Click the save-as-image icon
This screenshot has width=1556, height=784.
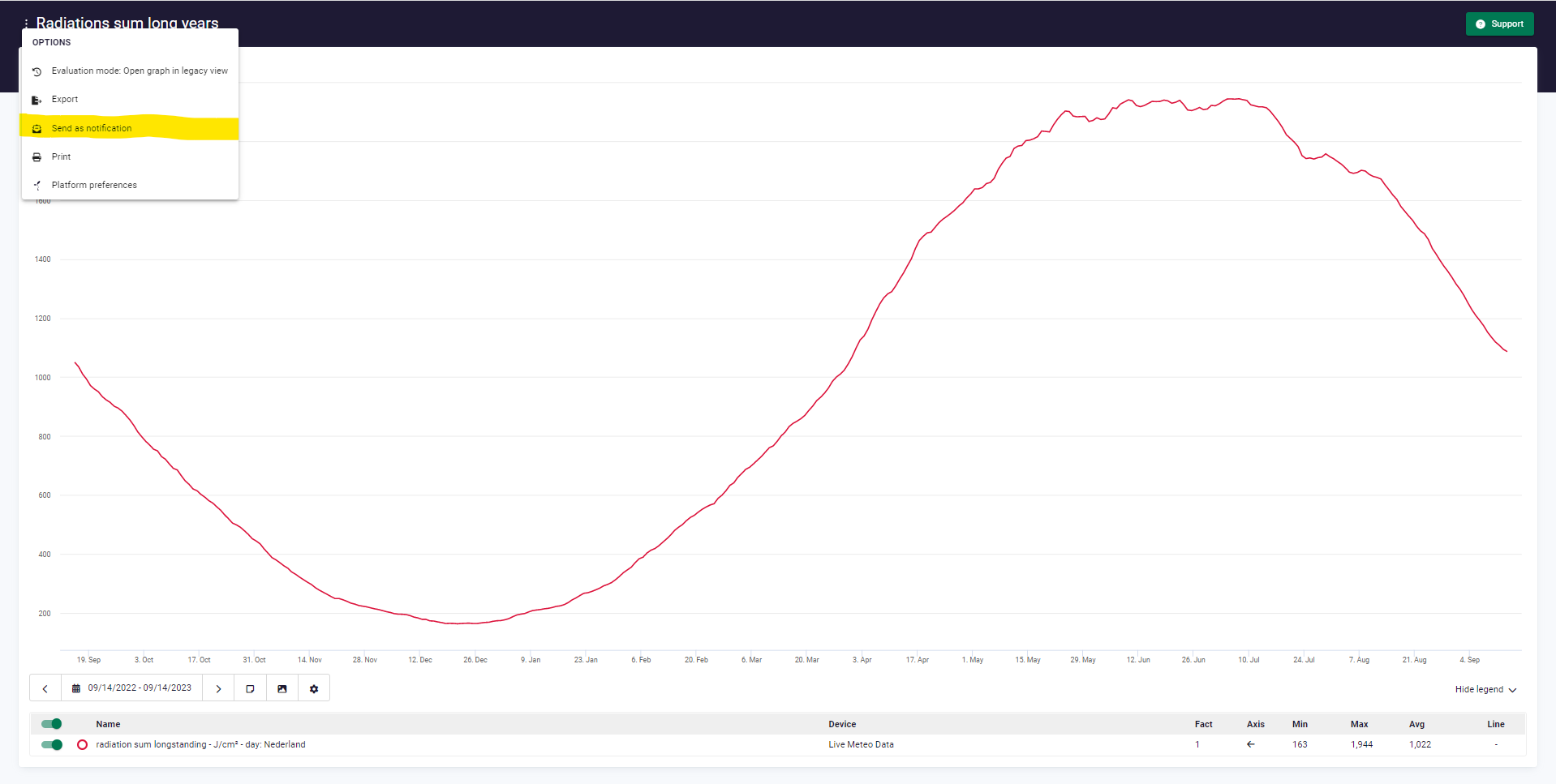click(x=282, y=688)
